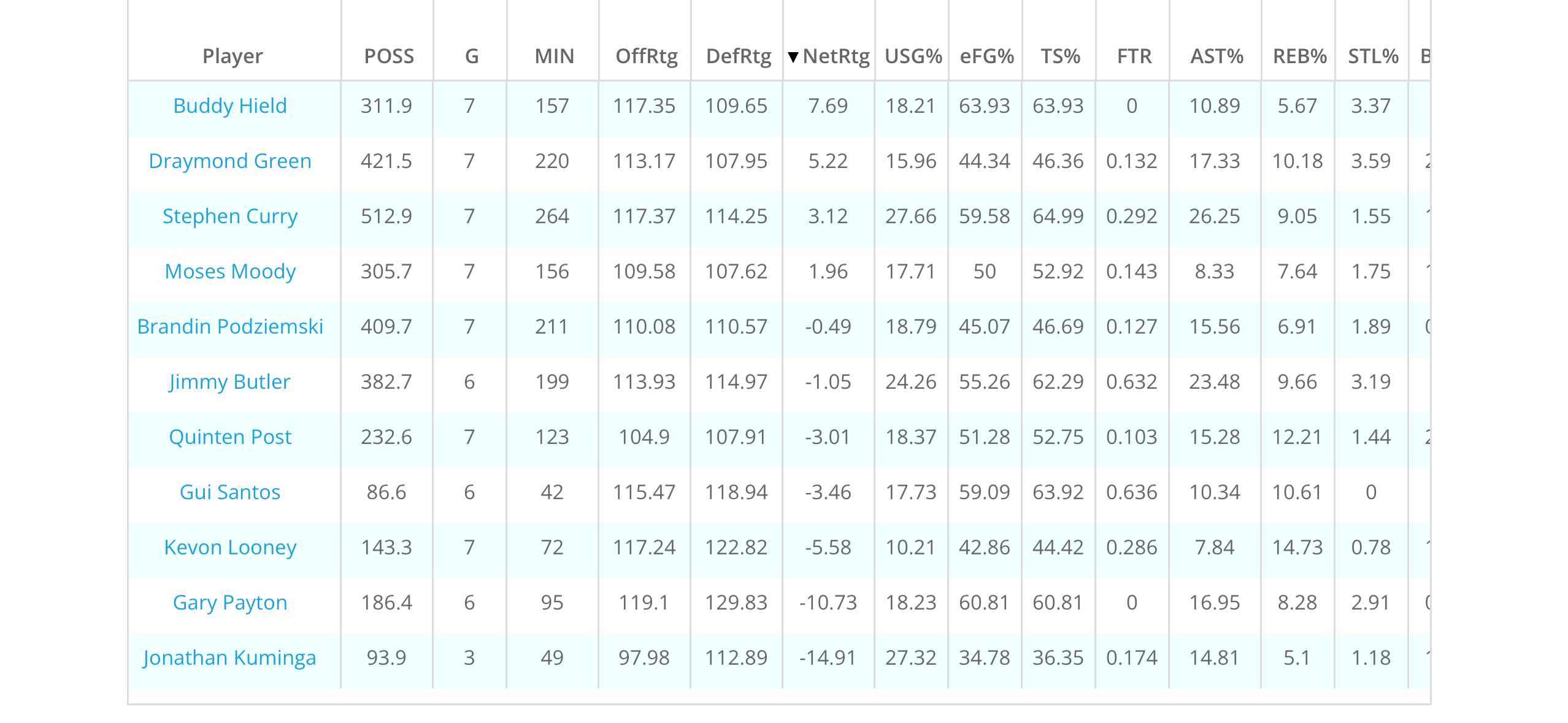This screenshot has height=723, width=1568.
Task: Select Kevon Looney player link
Action: pyautogui.click(x=230, y=548)
